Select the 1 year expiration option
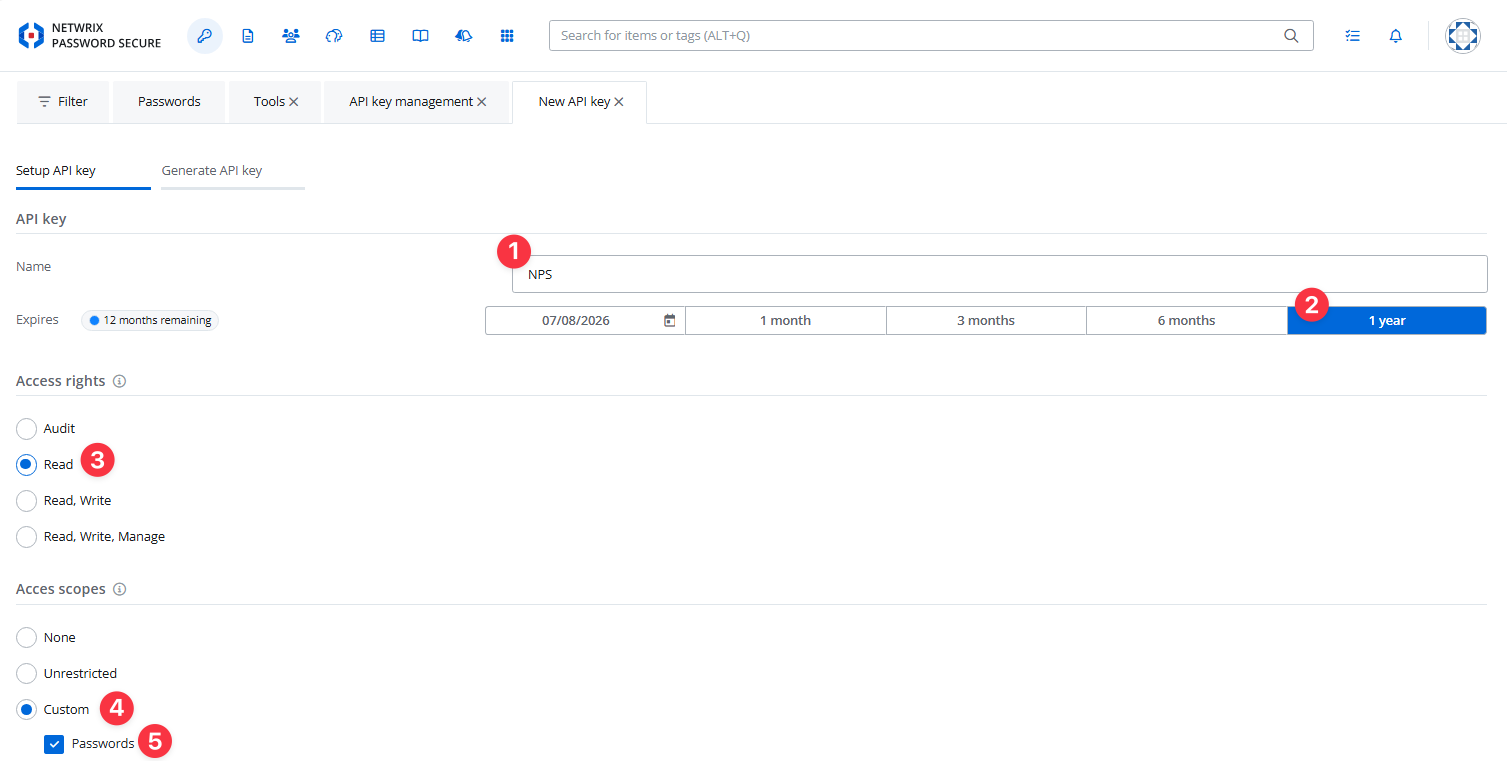 pos(1386,319)
